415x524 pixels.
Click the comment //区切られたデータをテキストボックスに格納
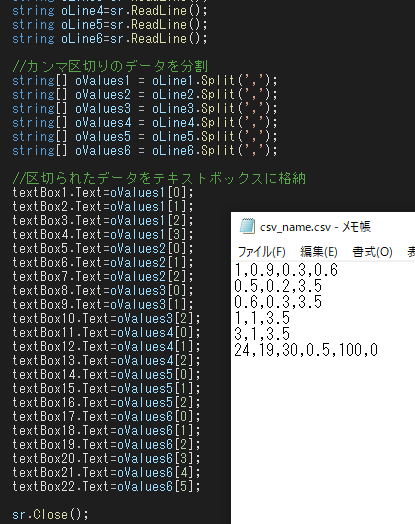pos(159,178)
